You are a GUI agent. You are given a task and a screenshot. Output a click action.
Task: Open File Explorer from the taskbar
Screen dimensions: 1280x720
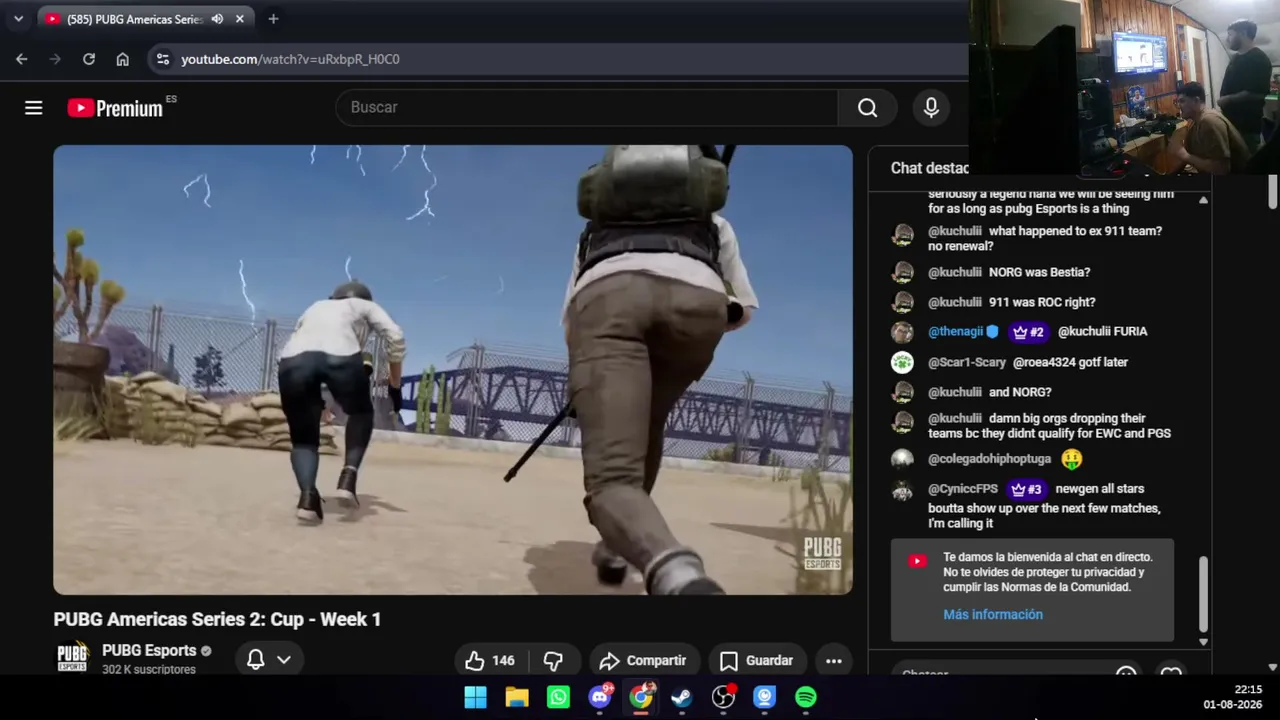coord(517,697)
